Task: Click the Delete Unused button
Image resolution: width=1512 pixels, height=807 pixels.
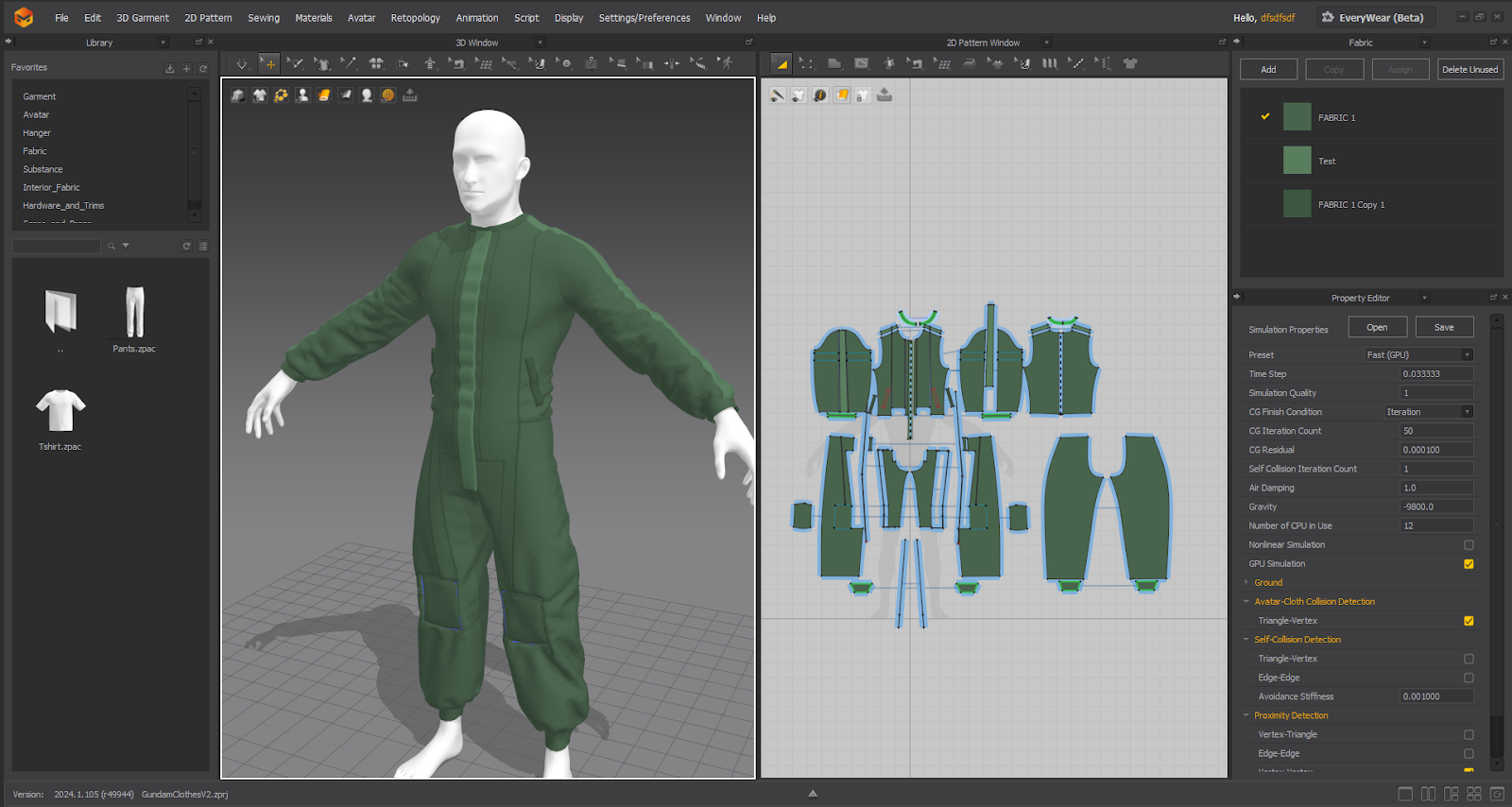Action: [1469, 69]
